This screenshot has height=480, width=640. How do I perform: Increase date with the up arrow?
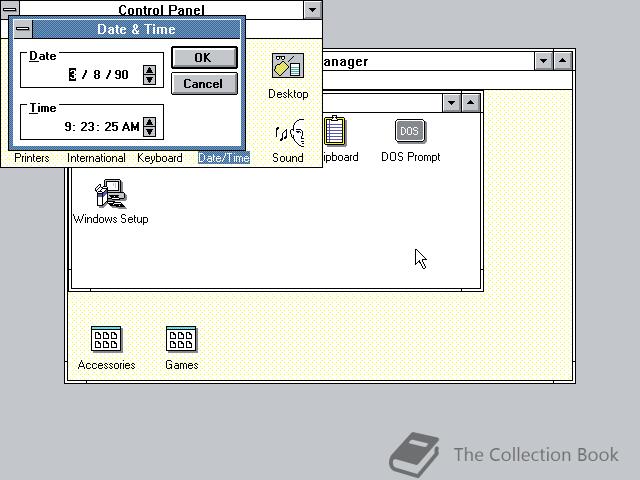(x=149, y=70)
